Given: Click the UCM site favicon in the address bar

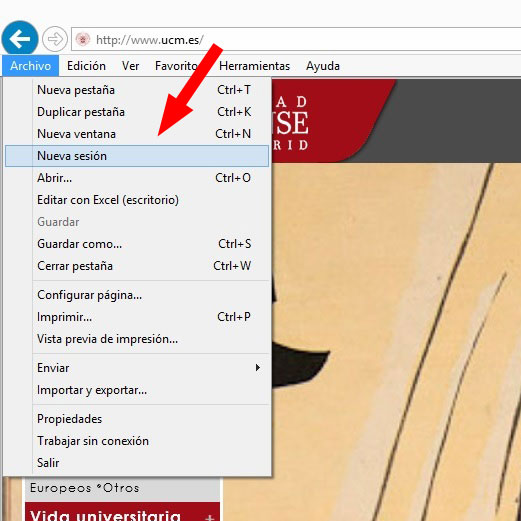Looking at the screenshot, I should point(83,39).
